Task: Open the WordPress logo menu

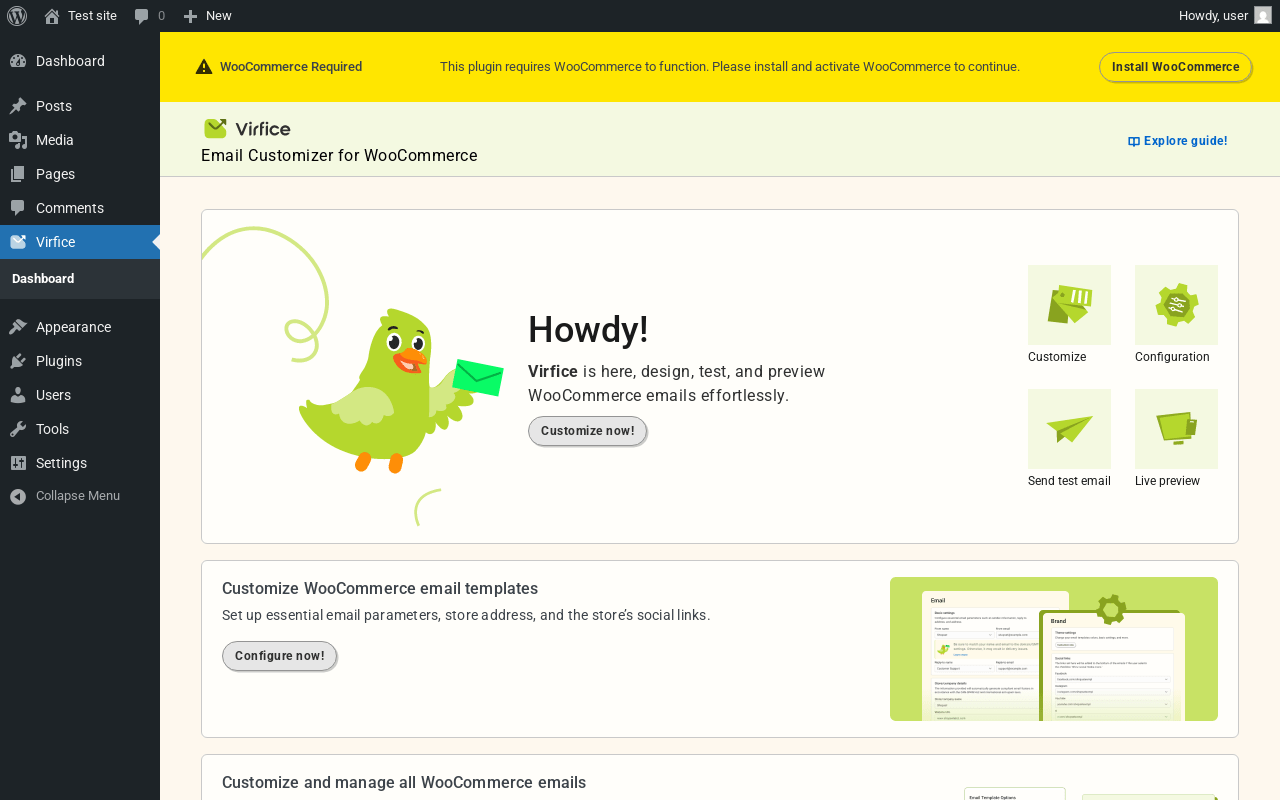Action: pyautogui.click(x=17, y=16)
